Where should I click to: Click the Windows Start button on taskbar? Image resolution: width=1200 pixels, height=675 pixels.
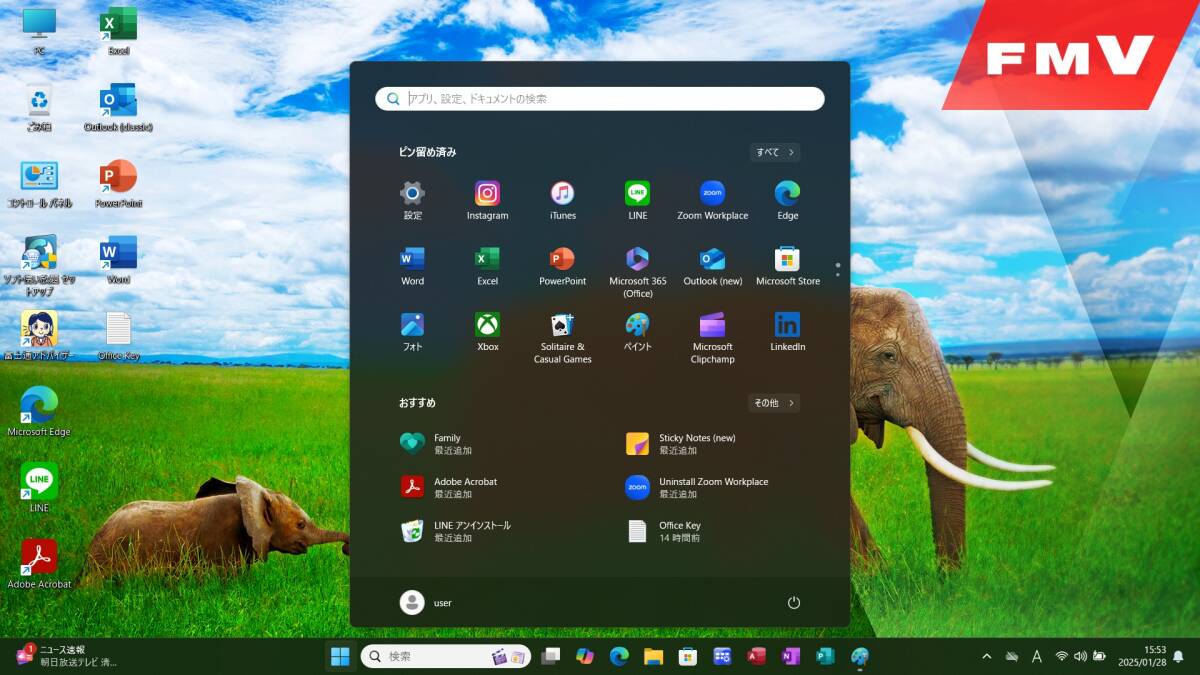[340, 656]
